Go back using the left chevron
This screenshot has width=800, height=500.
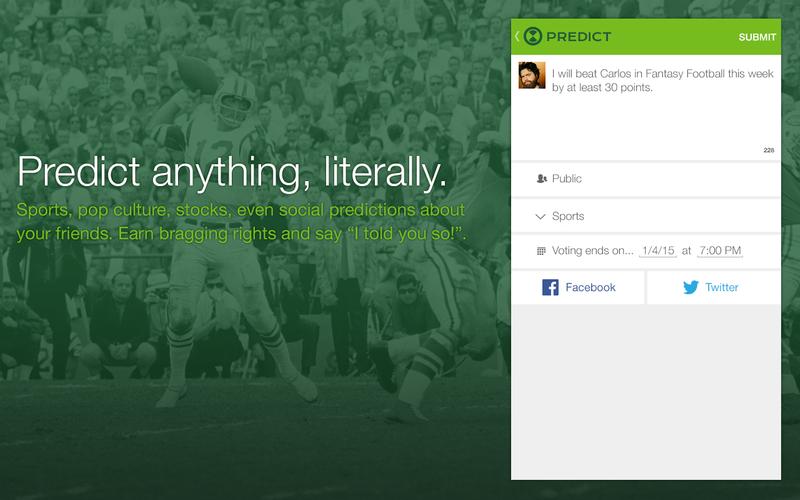[516, 37]
